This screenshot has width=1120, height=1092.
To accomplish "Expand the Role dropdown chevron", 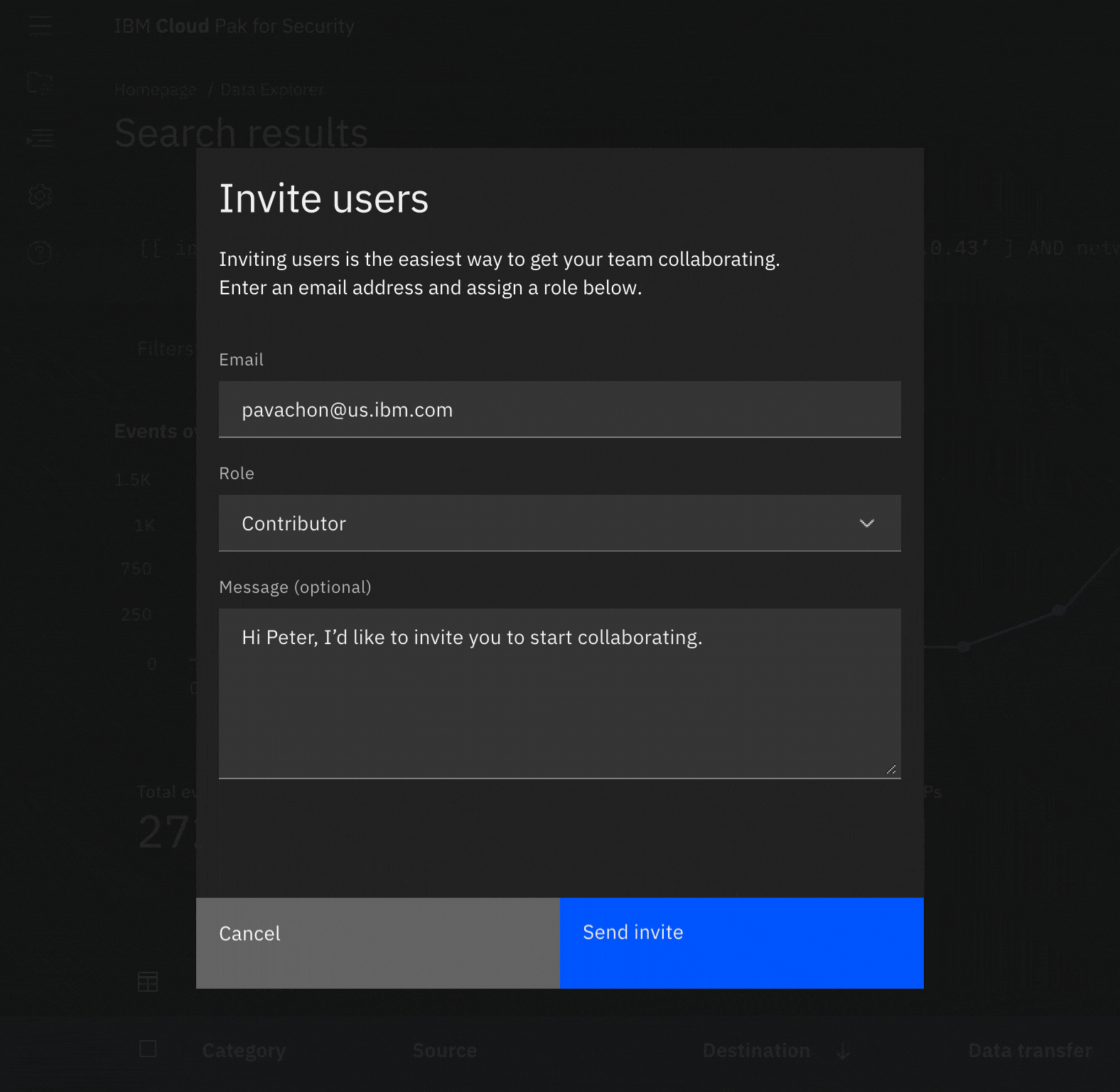I will [866, 523].
